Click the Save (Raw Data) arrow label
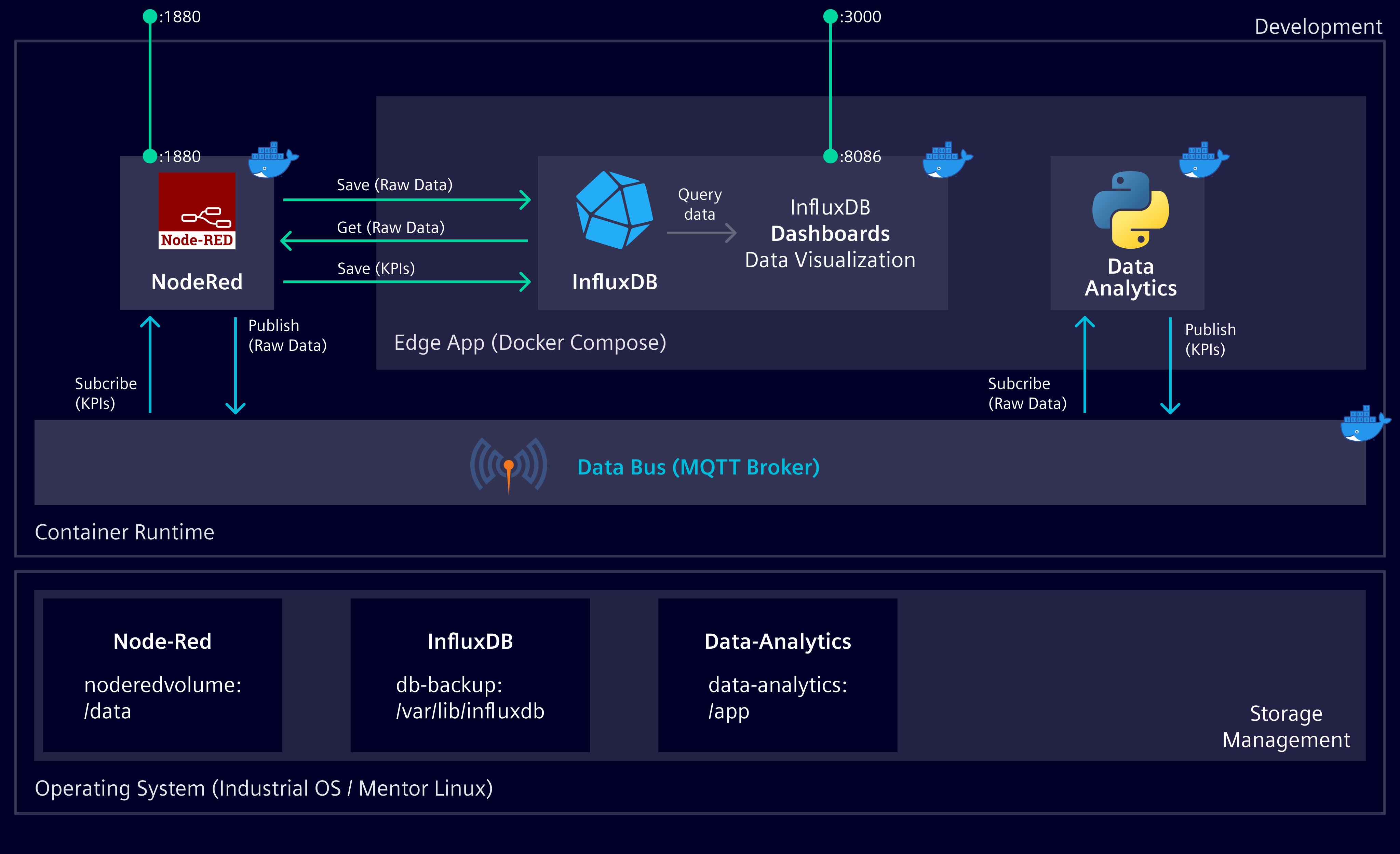The image size is (1400, 854). (x=394, y=185)
